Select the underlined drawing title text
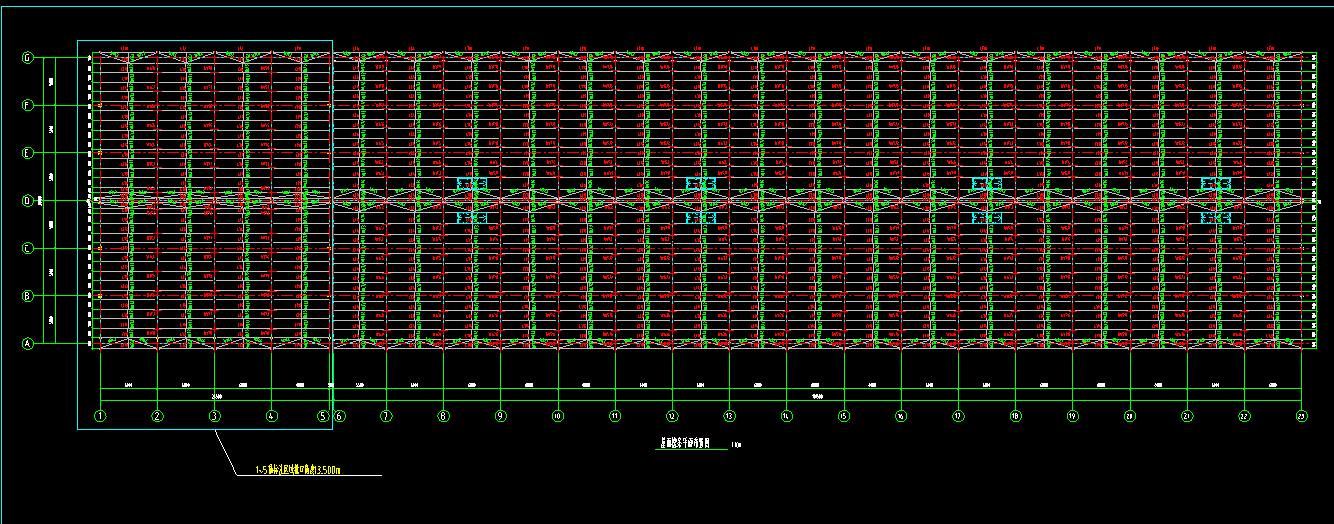This screenshot has width=1334, height=524. [x=682, y=444]
